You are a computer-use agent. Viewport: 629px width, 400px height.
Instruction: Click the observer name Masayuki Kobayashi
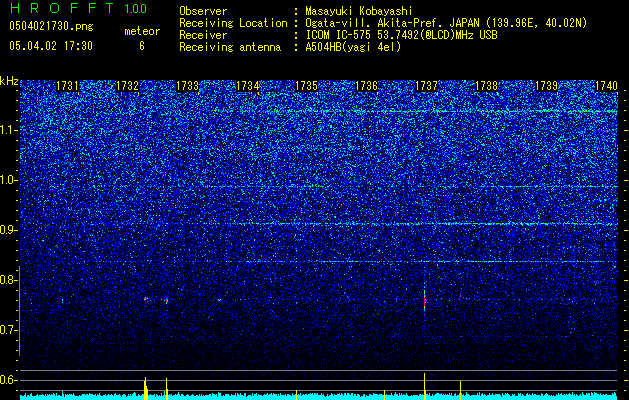[x=359, y=12]
